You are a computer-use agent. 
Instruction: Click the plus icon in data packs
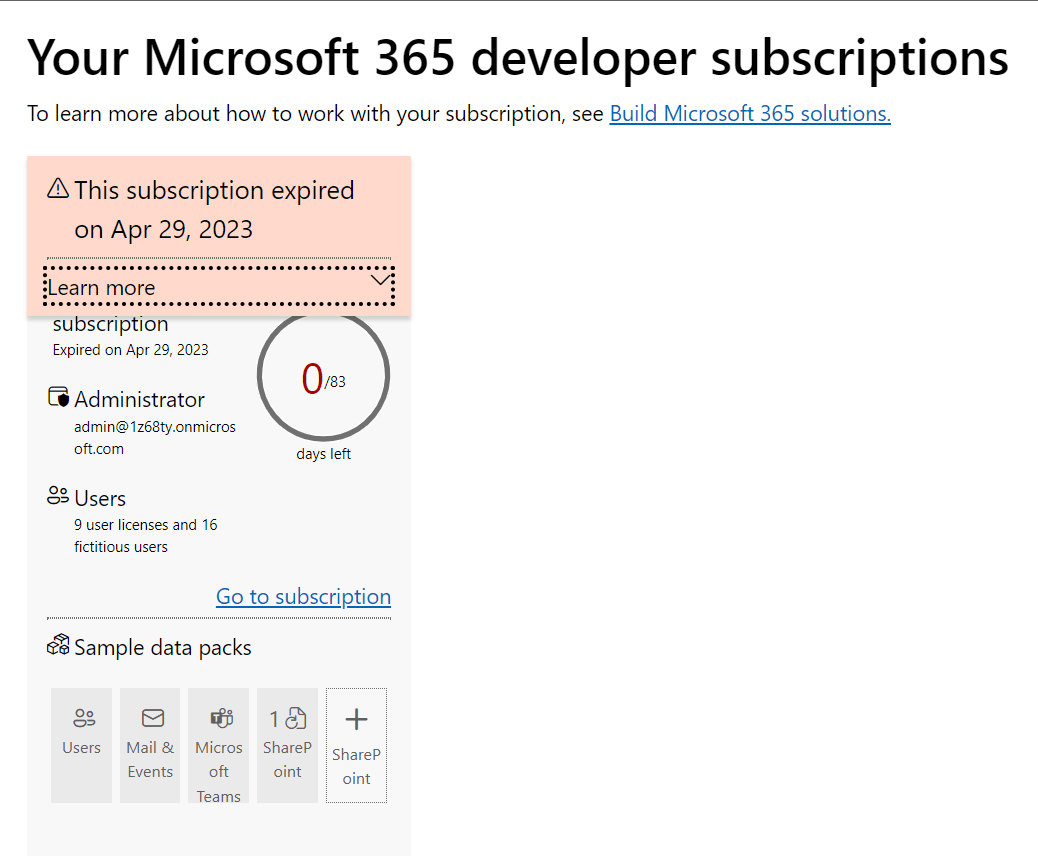pos(356,719)
